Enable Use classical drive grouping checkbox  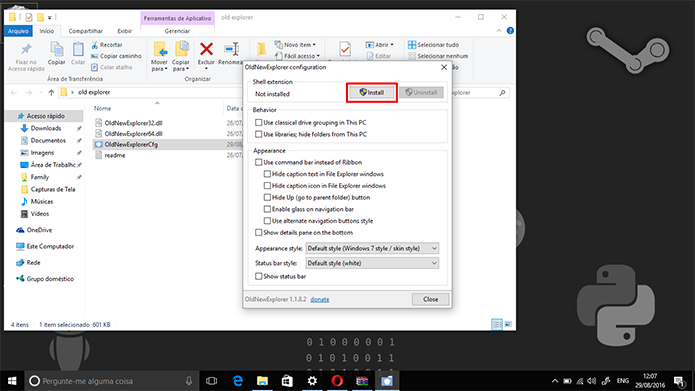click(x=258, y=122)
